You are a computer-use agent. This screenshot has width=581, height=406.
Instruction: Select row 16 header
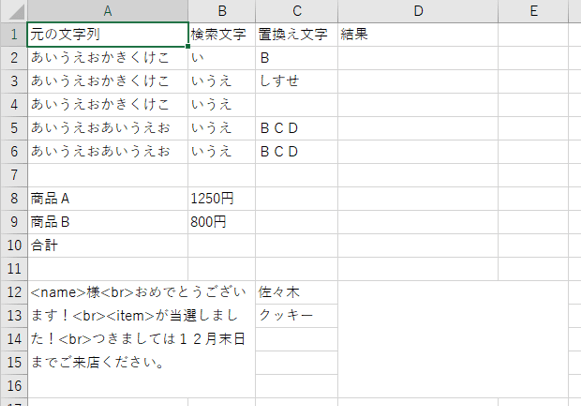pos(14,386)
